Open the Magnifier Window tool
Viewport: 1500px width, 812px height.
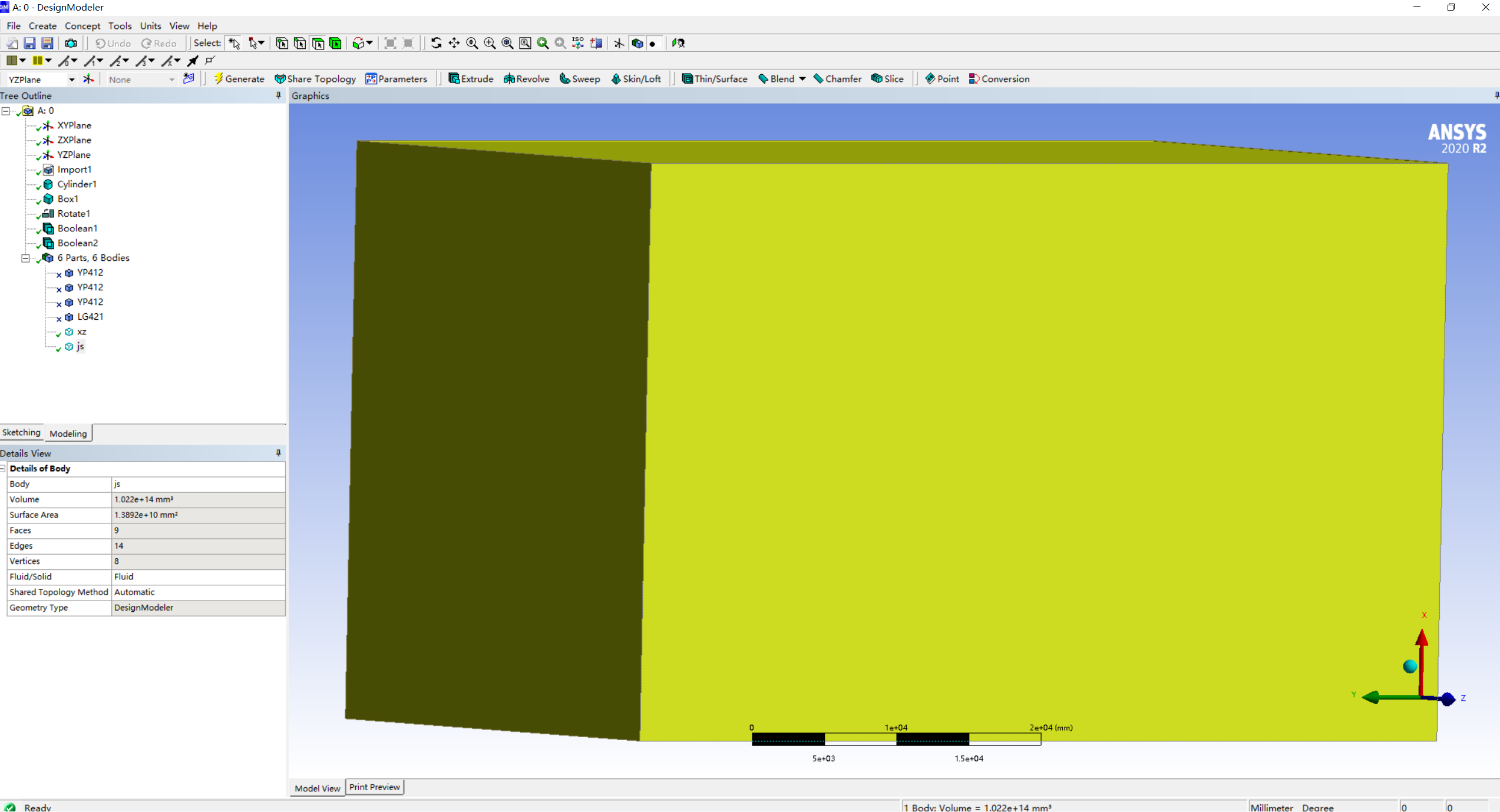(x=525, y=43)
